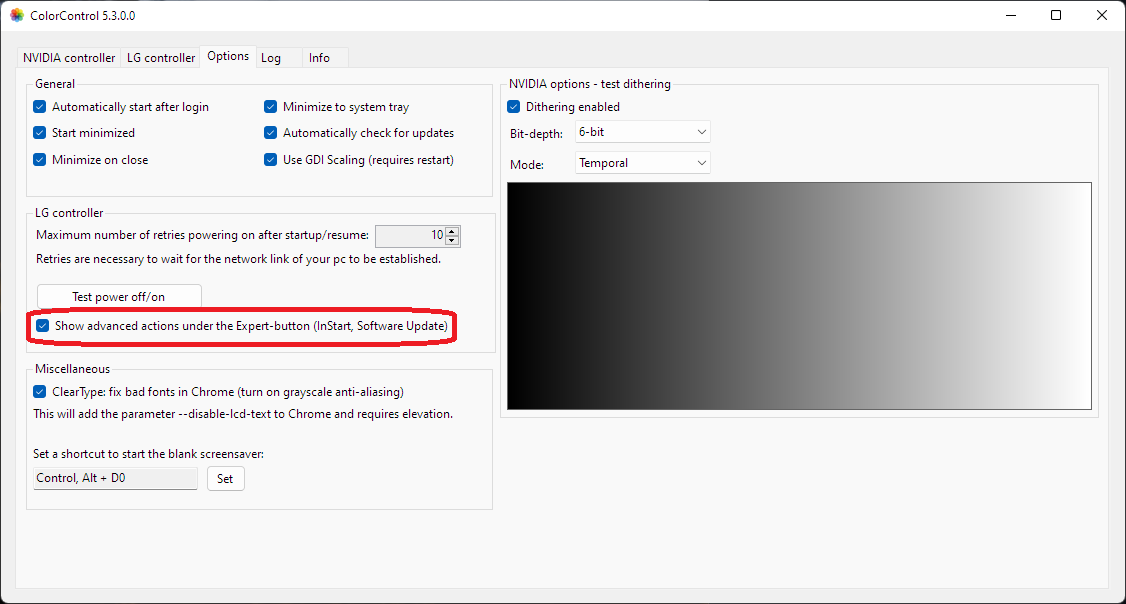This screenshot has height=604, width=1126.
Task: Turn off automatic update checking
Action: pyautogui.click(x=270, y=132)
